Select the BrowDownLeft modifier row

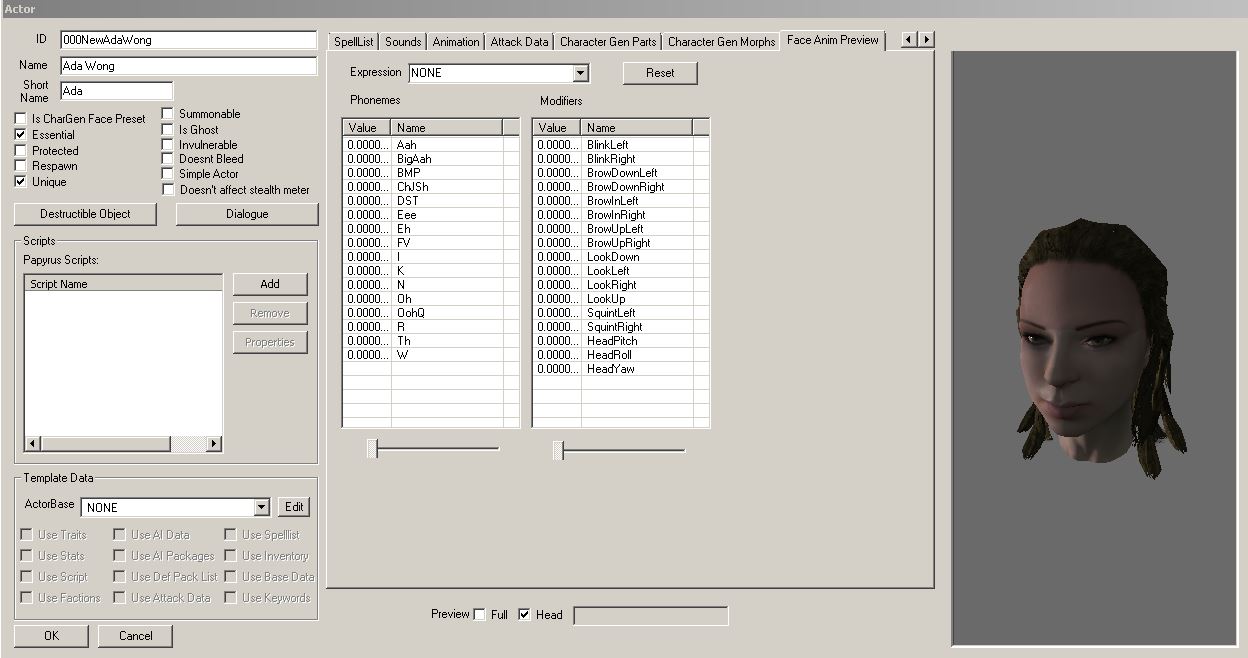click(621, 173)
